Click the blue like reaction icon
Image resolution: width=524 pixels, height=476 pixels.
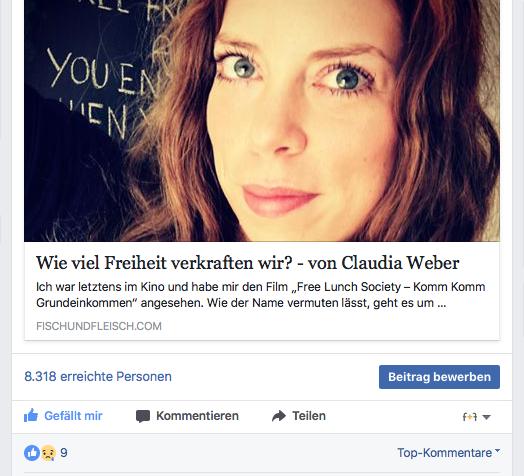(32, 453)
